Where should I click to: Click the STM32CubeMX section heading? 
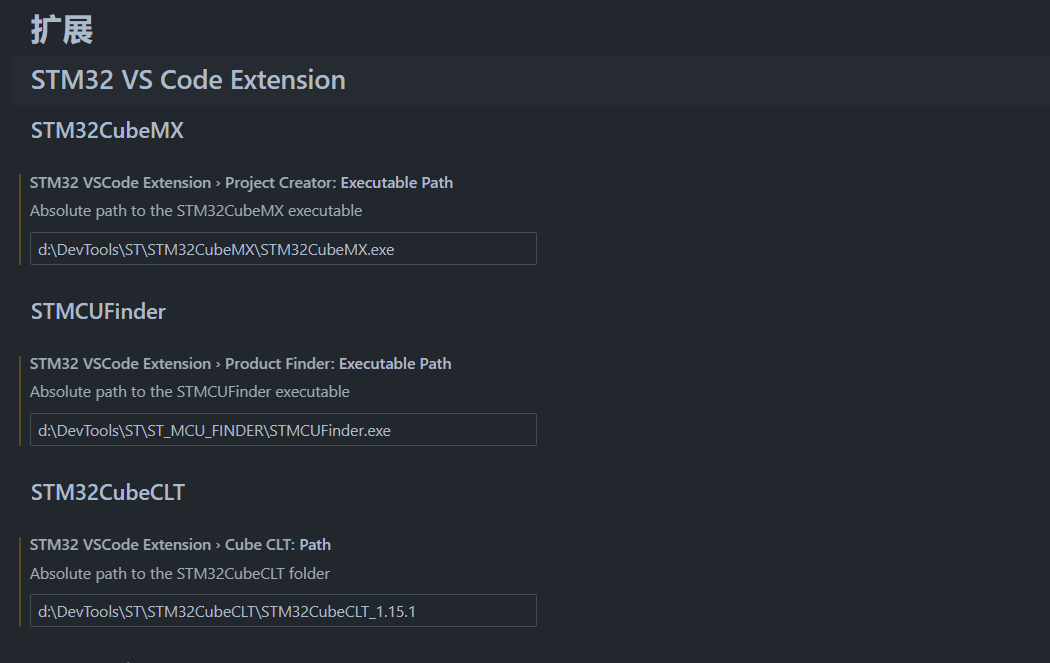pyautogui.click(x=107, y=130)
